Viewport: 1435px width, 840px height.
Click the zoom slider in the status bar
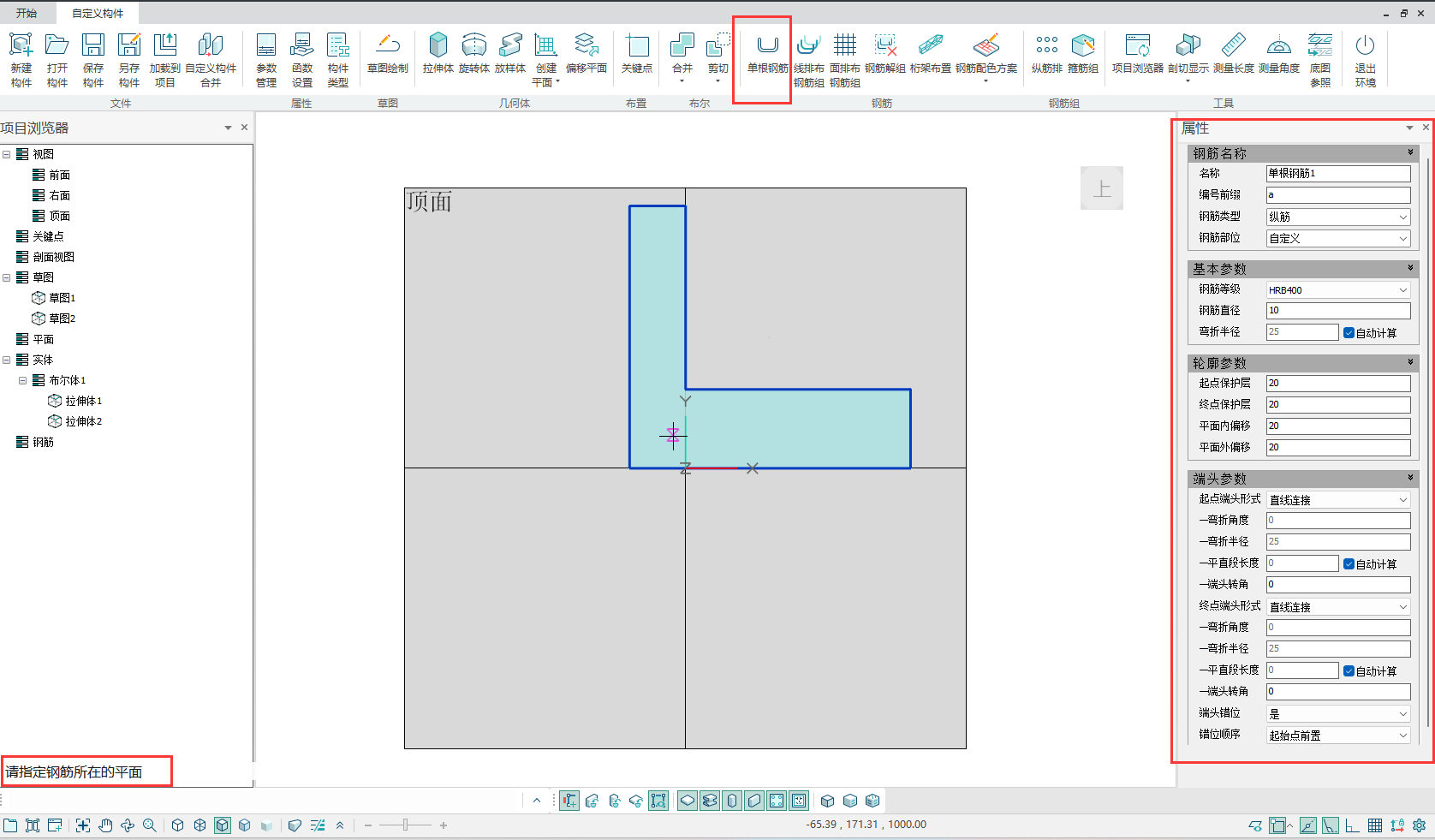(406, 825)
